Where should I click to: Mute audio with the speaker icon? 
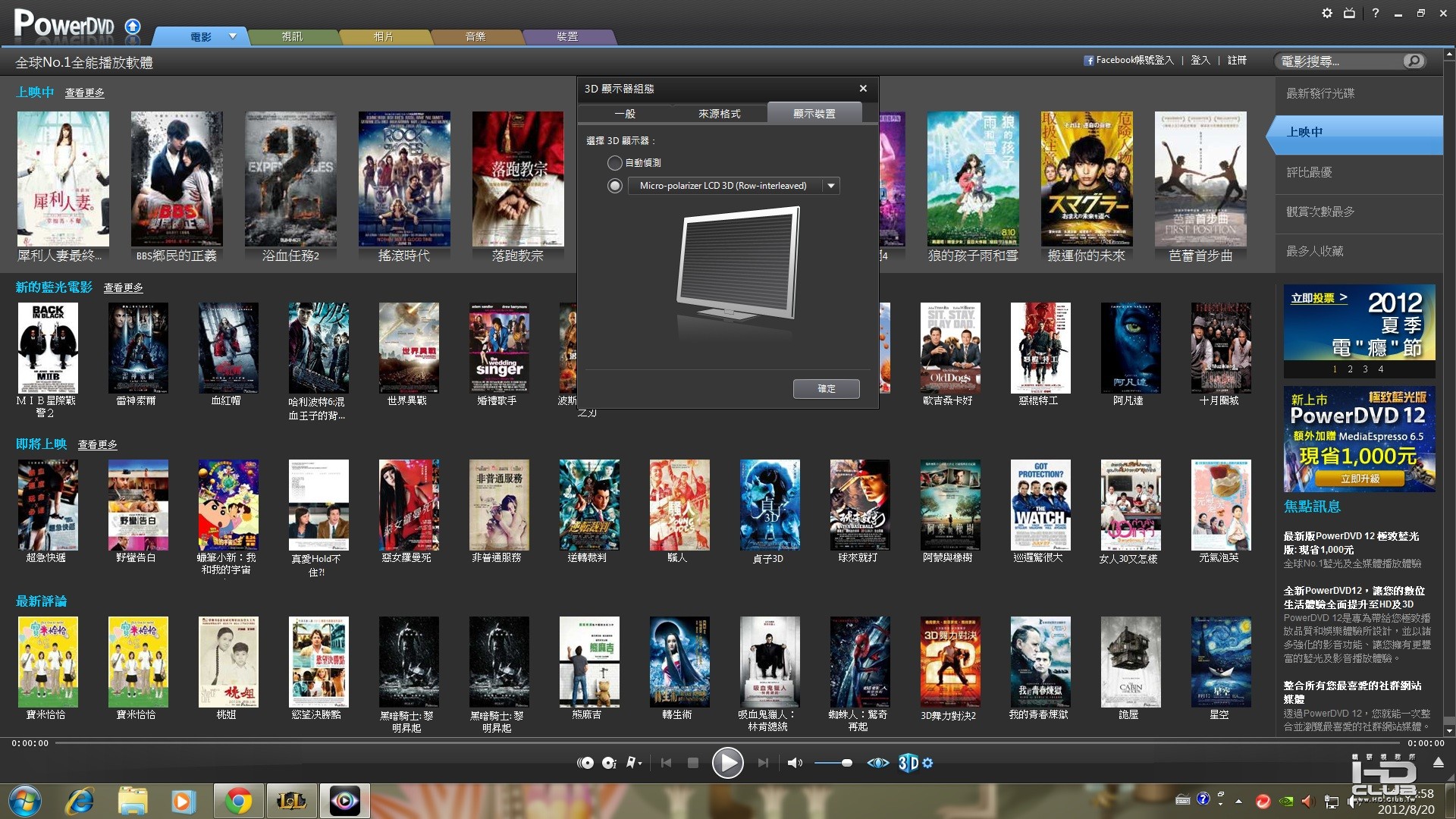point(794,763)
